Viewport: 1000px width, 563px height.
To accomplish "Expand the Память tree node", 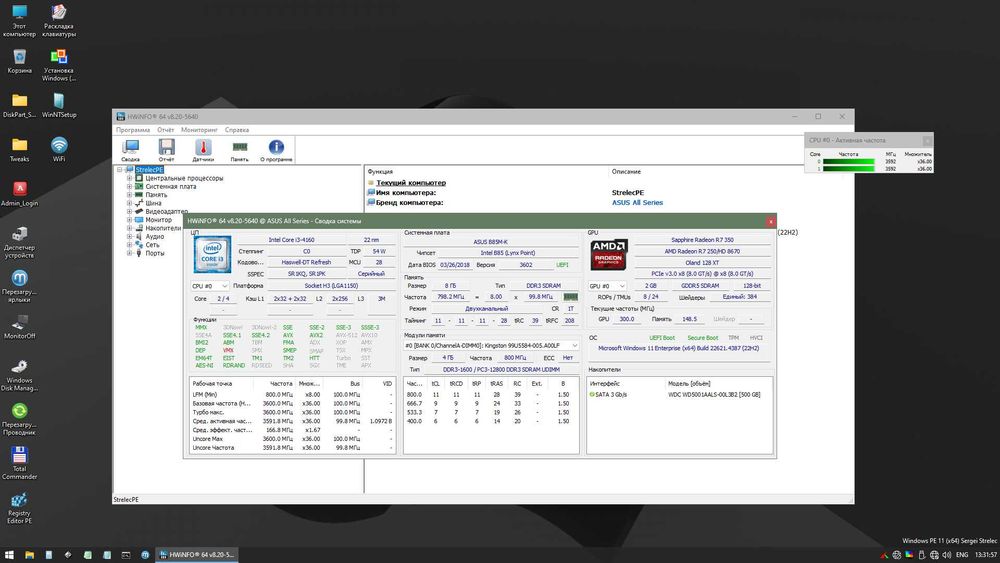I will (129, 194).
